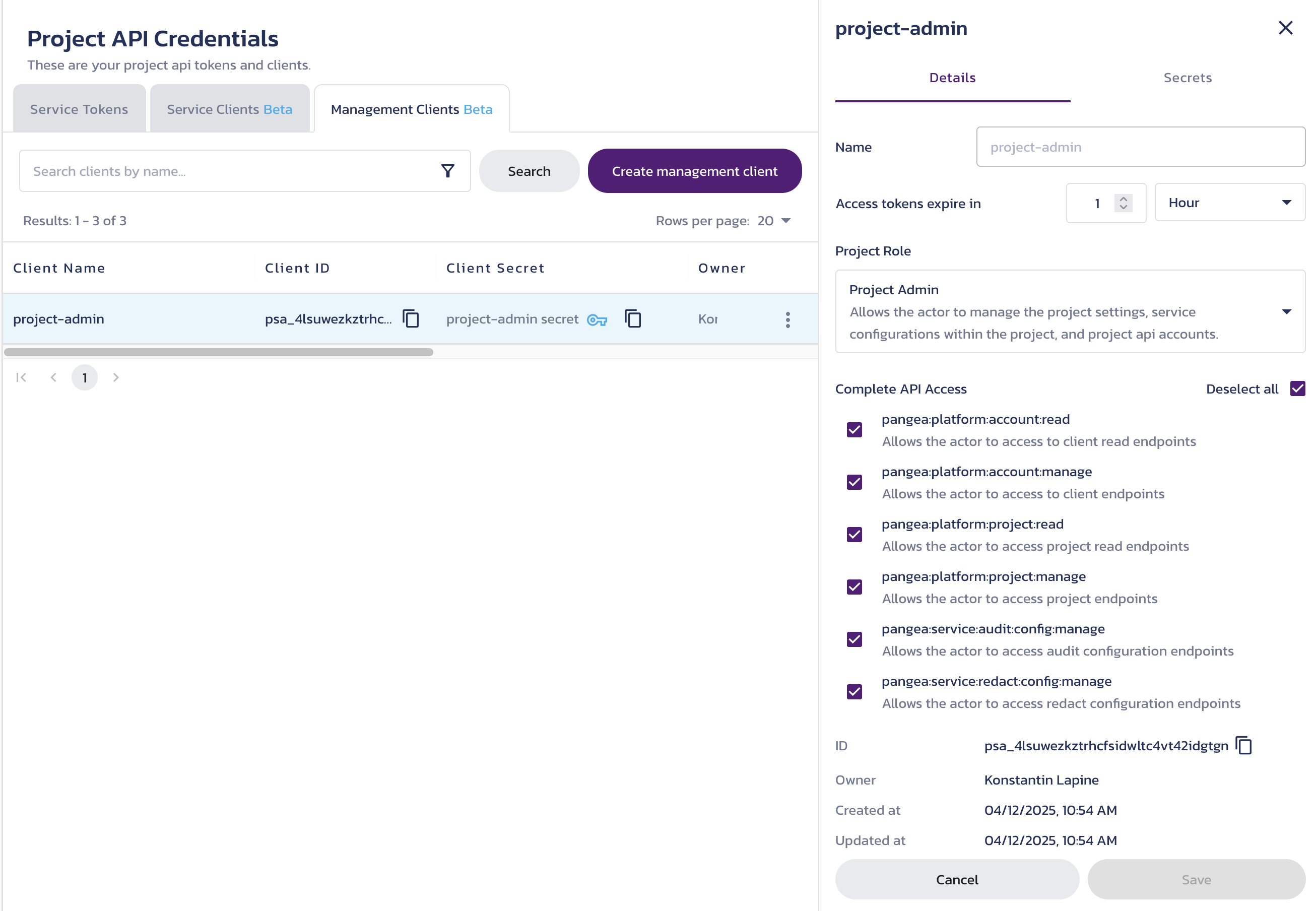
Task: Click the Name input field
Action: (1140, 147)
